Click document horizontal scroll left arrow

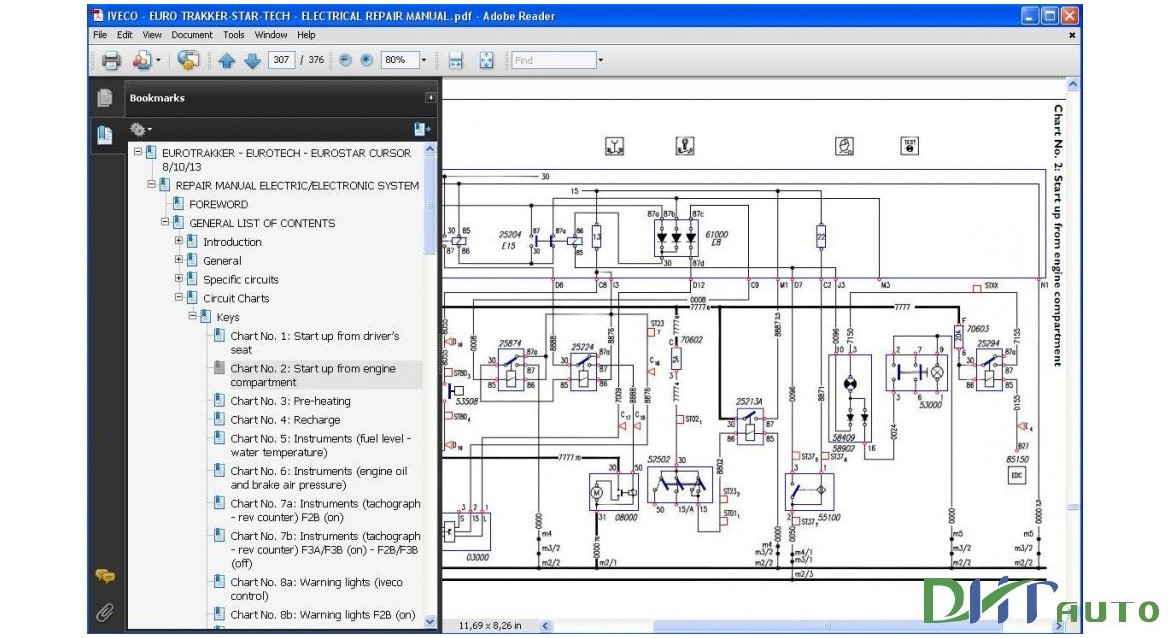pos(545,626)
